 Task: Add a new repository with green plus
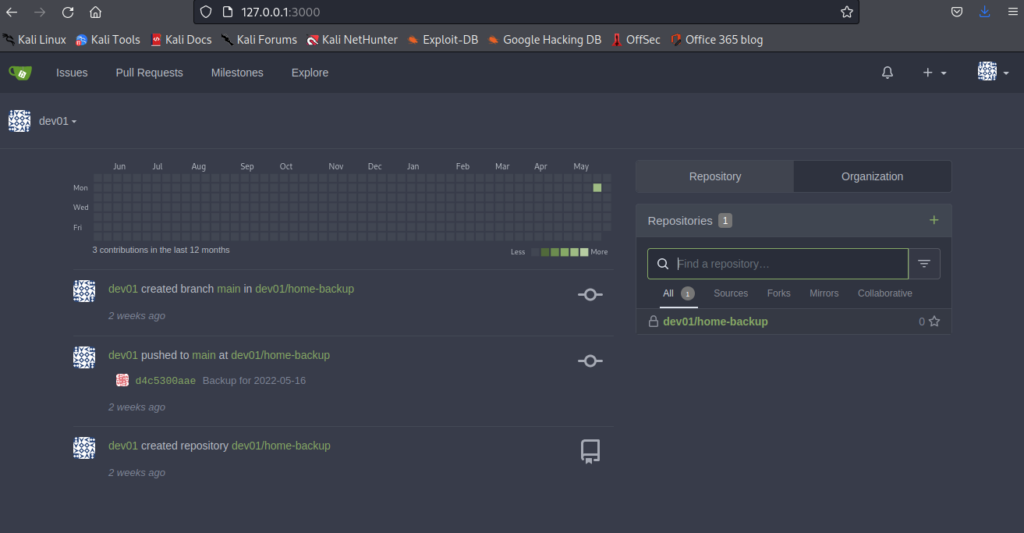coord(934,220)
